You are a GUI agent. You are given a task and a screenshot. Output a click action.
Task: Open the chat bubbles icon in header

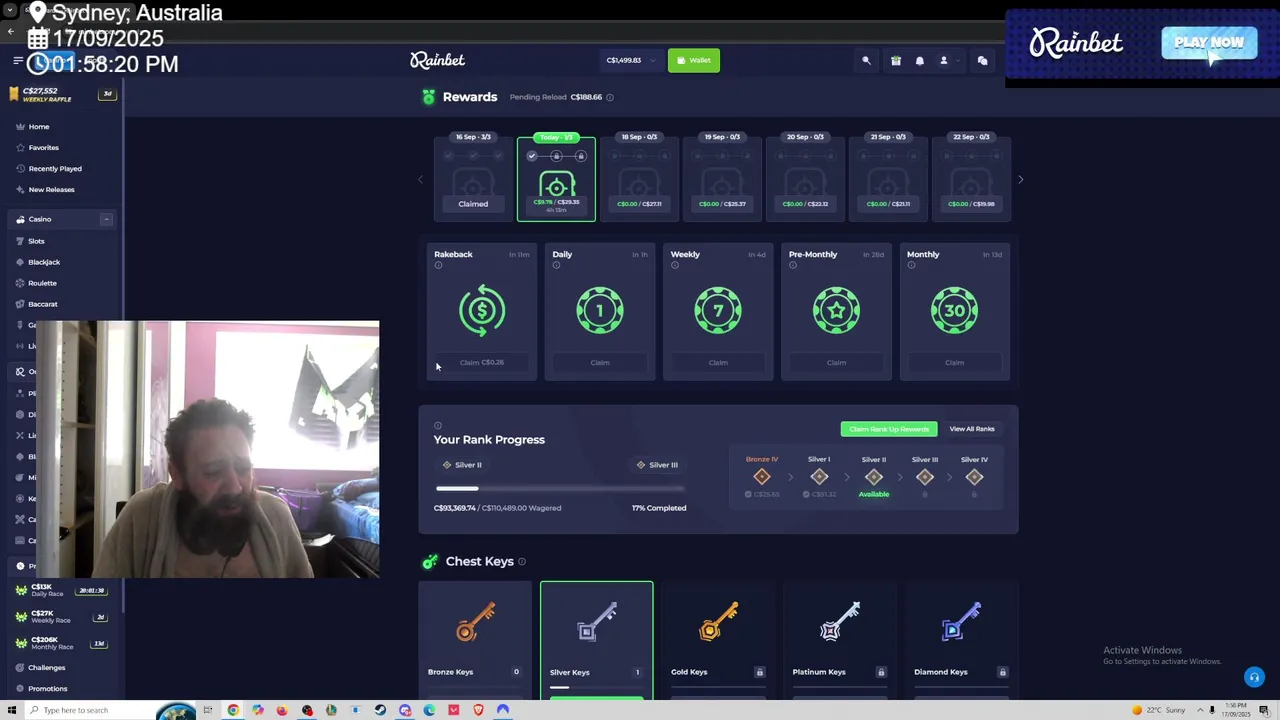(x=982, y=61)
